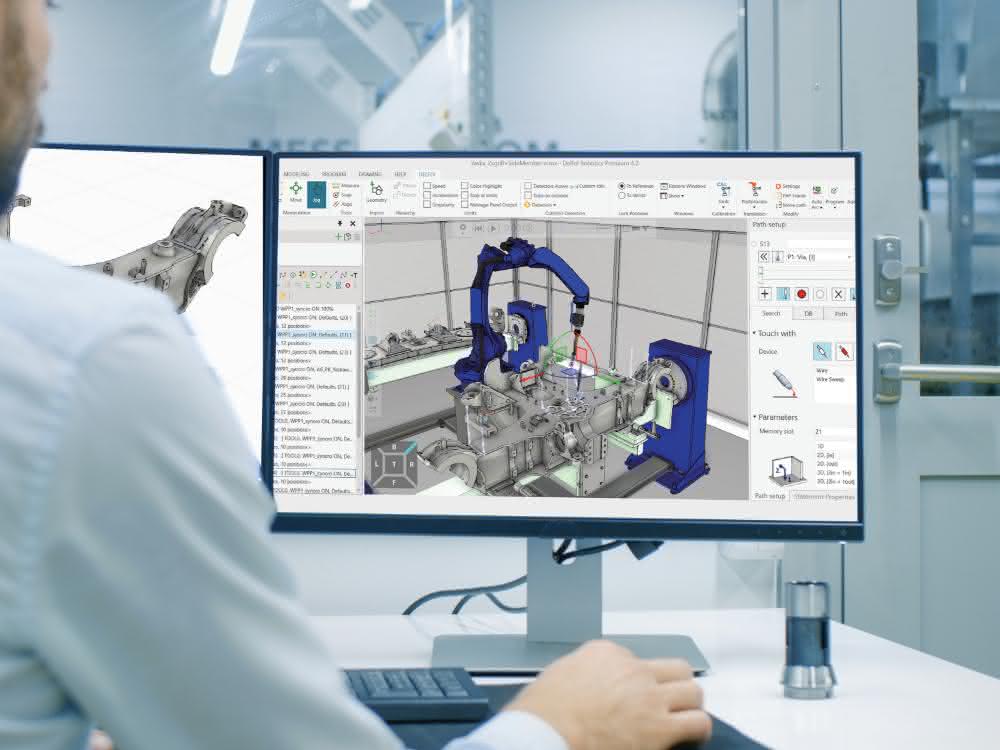The width and height of the screenshot is (1000, 750).
Task: Click the red record point button
Action: [x=802, y=294]
